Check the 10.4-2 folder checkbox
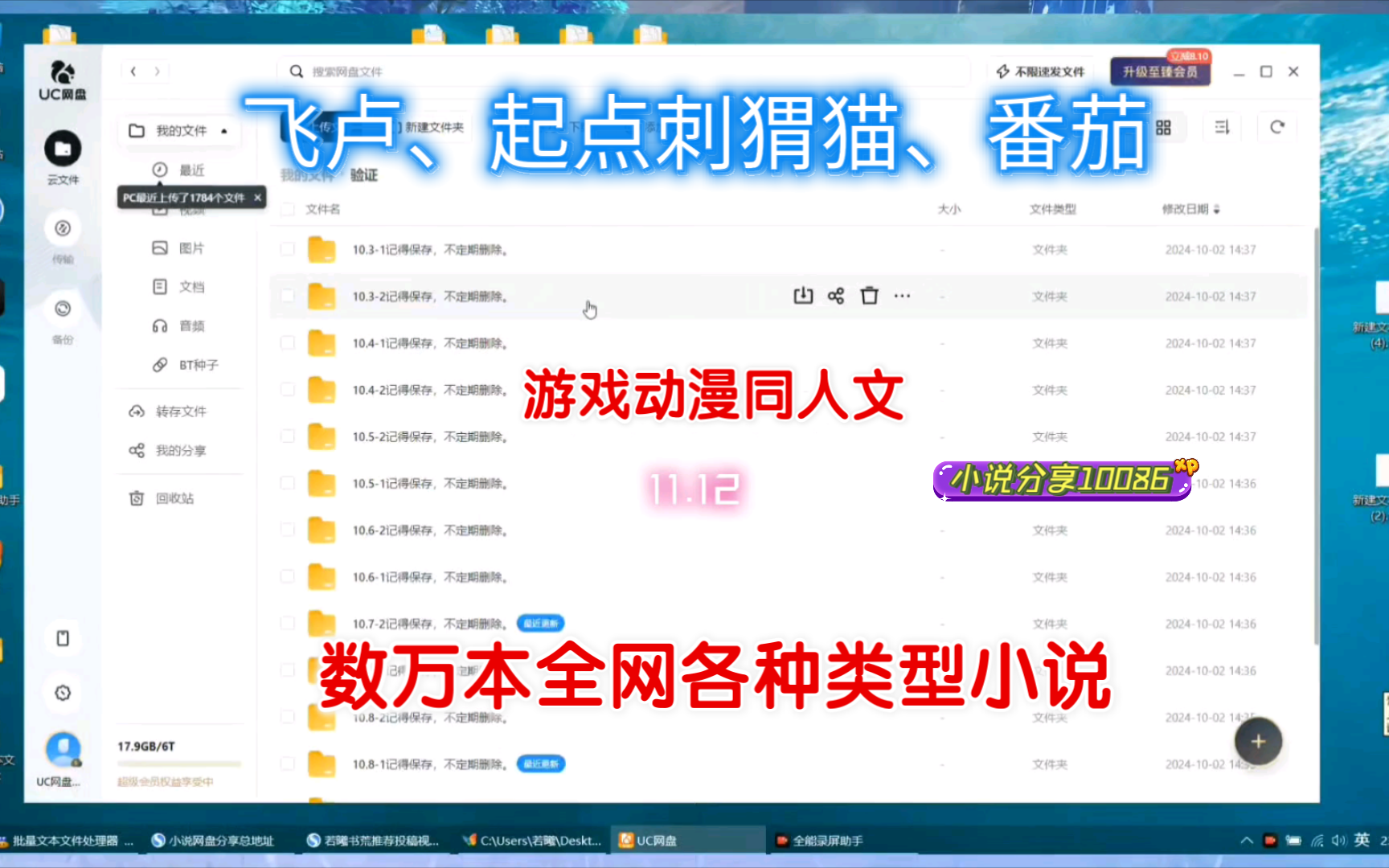This screenshot has height=868, width=1389. click(287, 390)
